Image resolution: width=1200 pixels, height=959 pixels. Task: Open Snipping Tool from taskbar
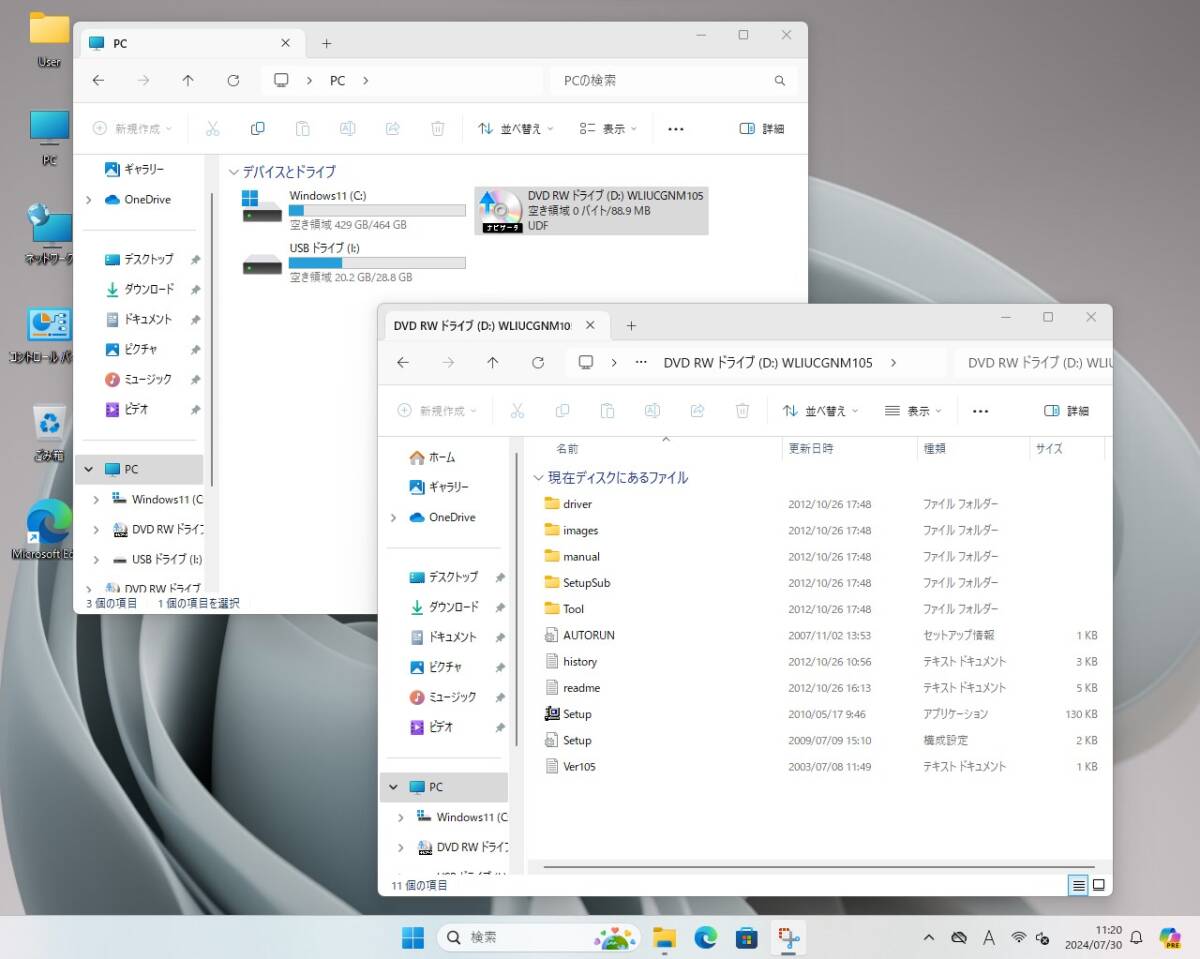pyautogui.click(x=788, y=937)
